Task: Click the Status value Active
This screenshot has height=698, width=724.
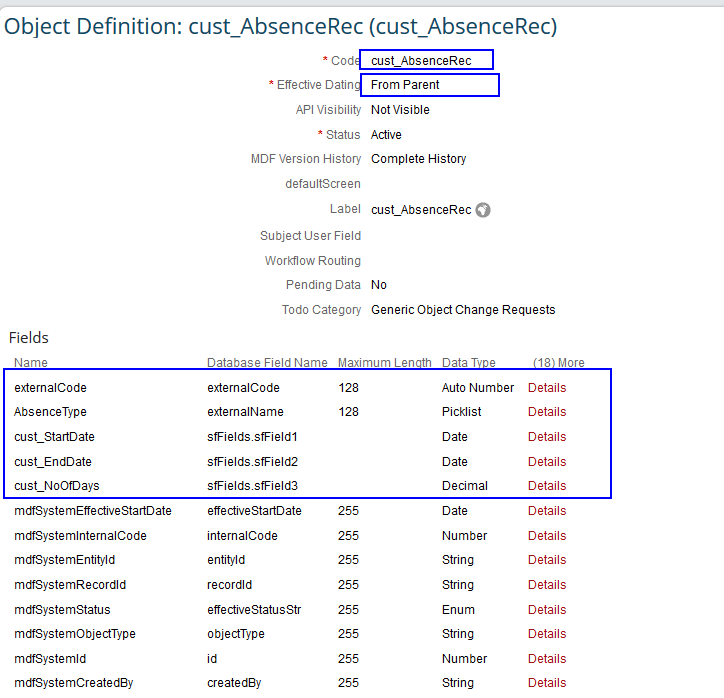Action: click(x=386, y=135)
